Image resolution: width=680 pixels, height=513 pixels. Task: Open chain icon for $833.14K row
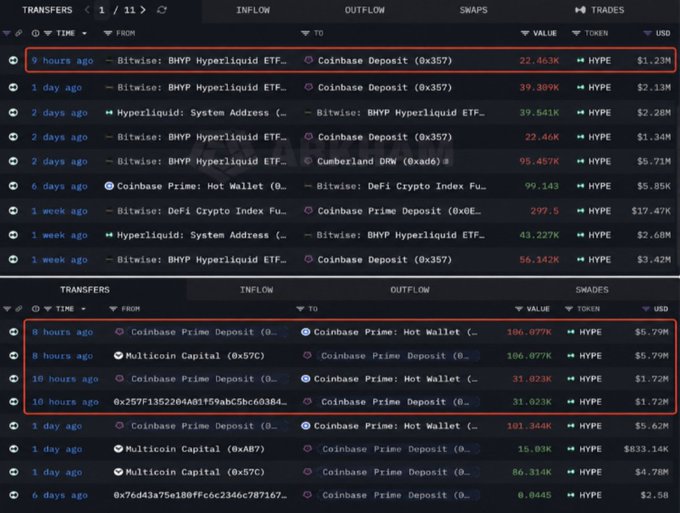pos(13,449)
